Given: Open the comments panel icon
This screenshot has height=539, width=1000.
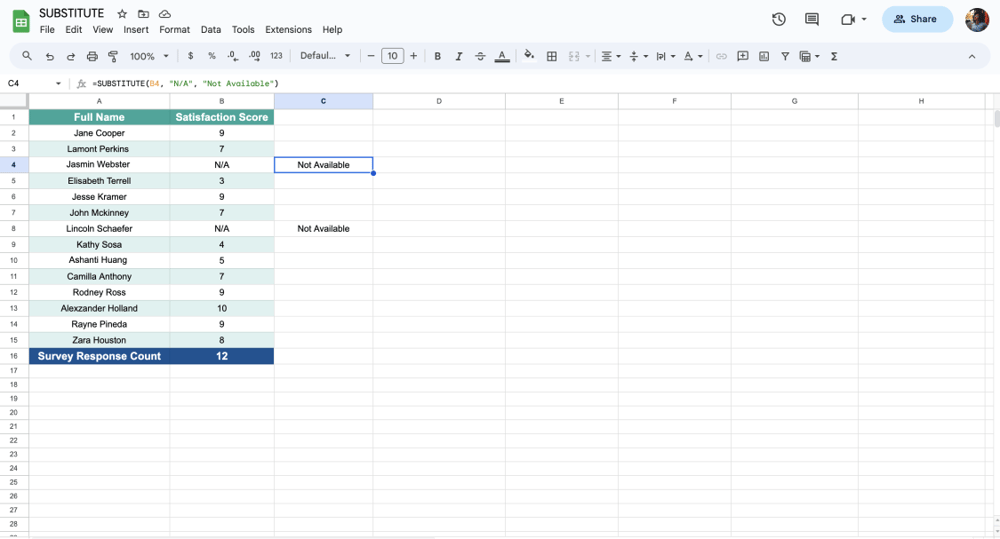Looking at the screenshot, I should pos(812,19).
